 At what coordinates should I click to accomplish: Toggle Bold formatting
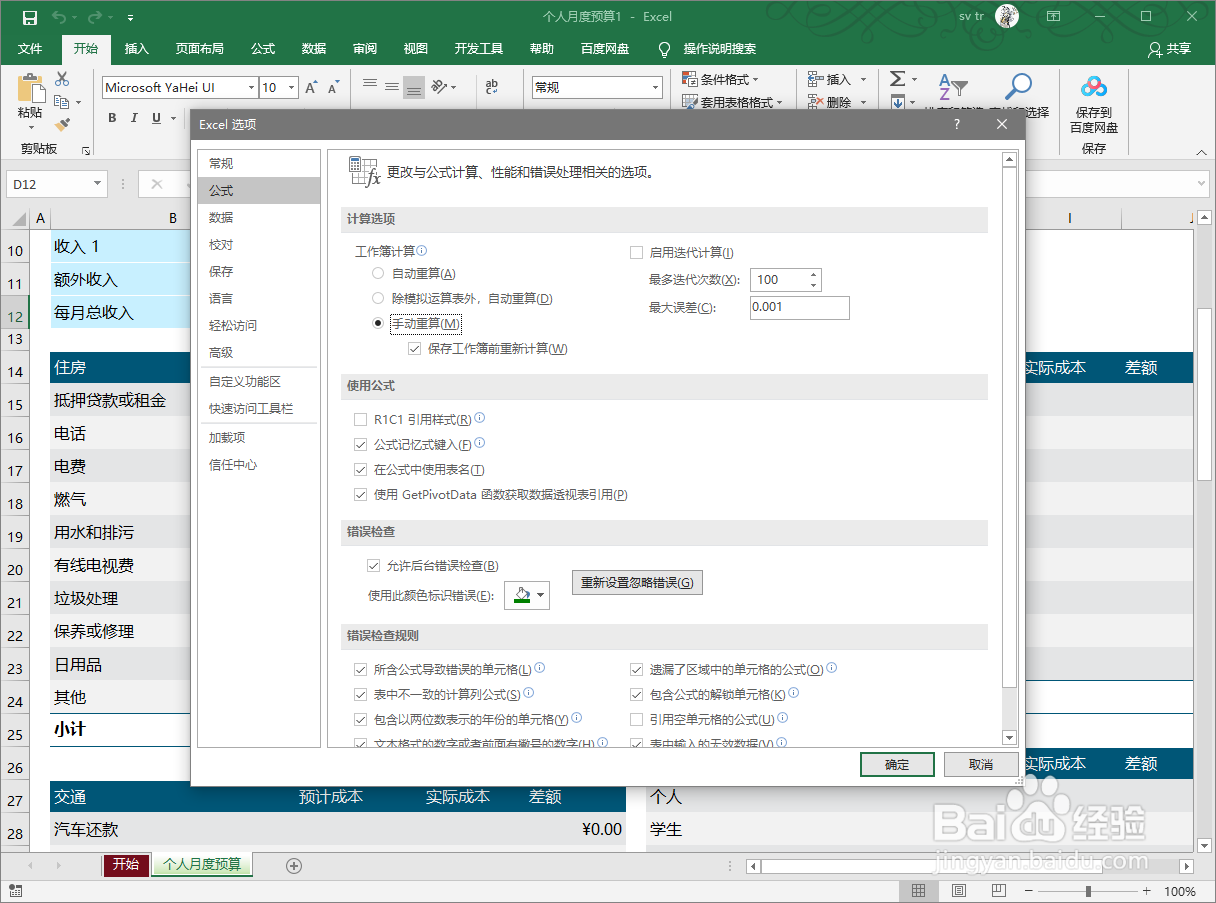tap(112, 118)
